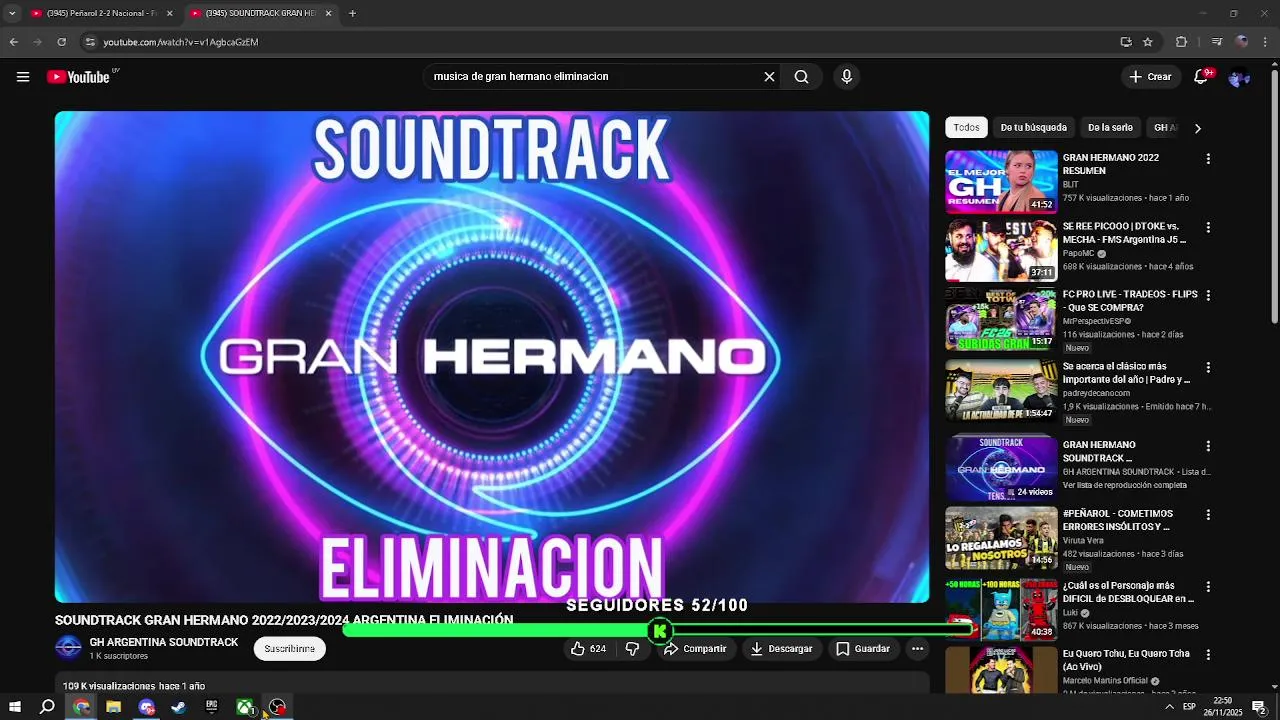Open Windows notification center icon

(1259, 707)
